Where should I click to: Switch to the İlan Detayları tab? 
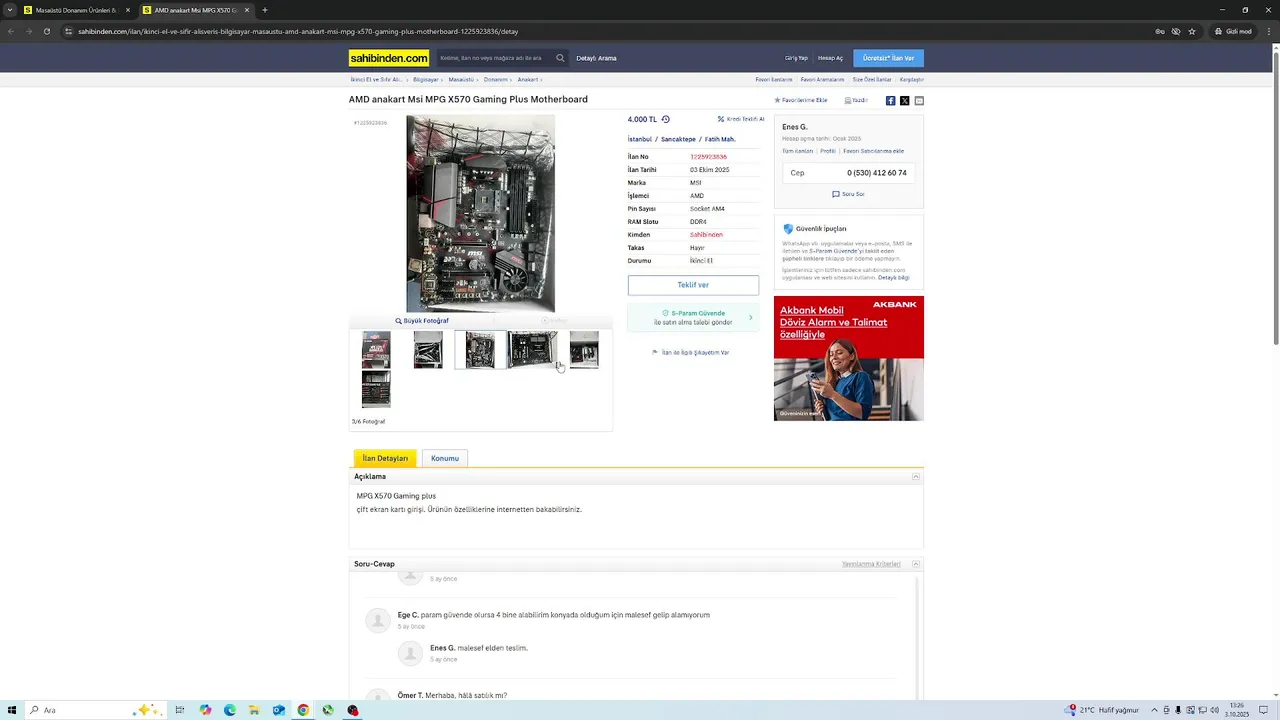click(385, 458)
